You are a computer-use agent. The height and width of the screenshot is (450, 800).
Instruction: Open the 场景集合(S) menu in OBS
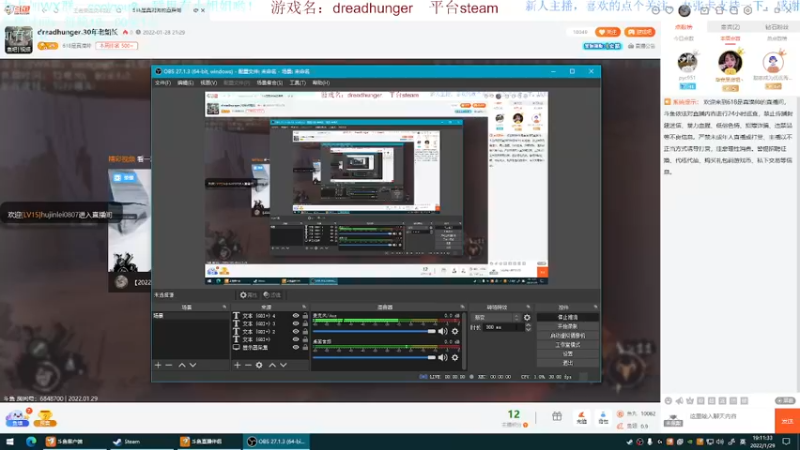pyautogui.click(x=269, y=83)
